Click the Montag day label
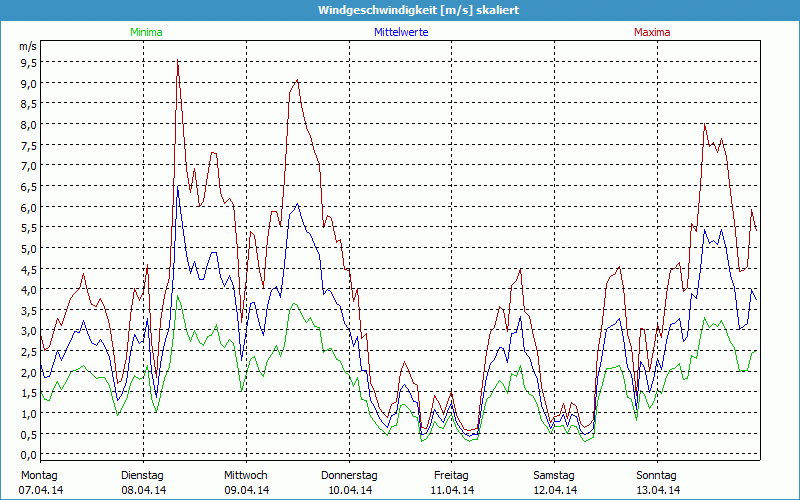The image size is (800, 500). tap(40, 476)
